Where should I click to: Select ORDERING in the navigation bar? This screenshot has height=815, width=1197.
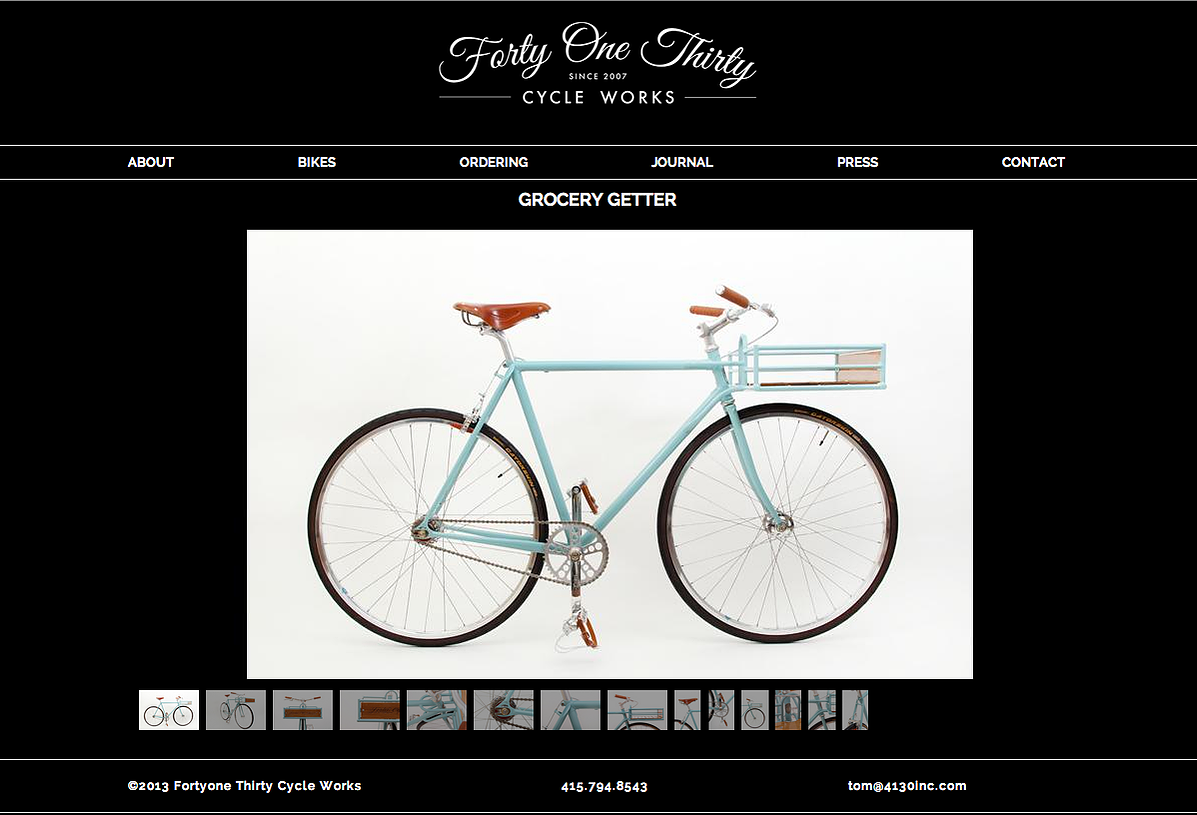[x=494, y=162]
